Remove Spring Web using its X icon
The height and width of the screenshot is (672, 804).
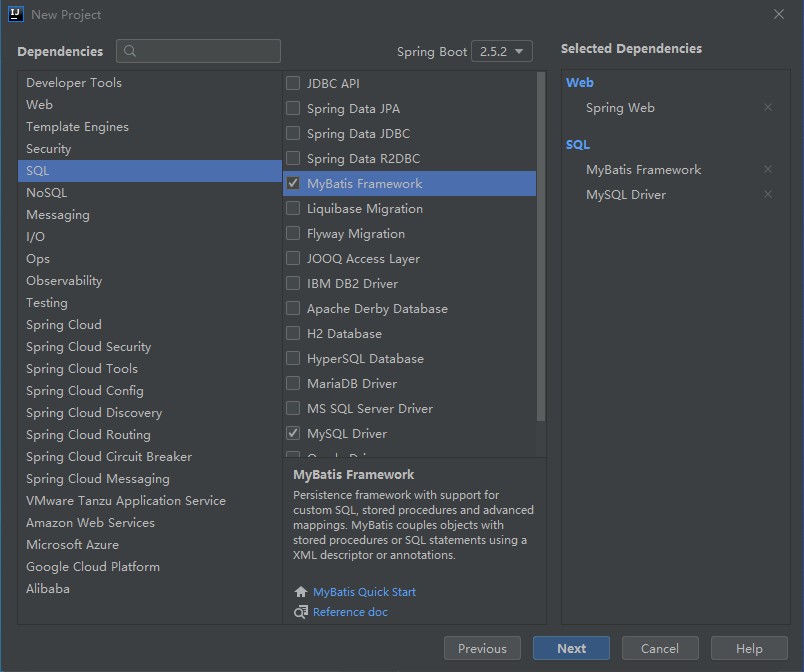pos(767,107)
